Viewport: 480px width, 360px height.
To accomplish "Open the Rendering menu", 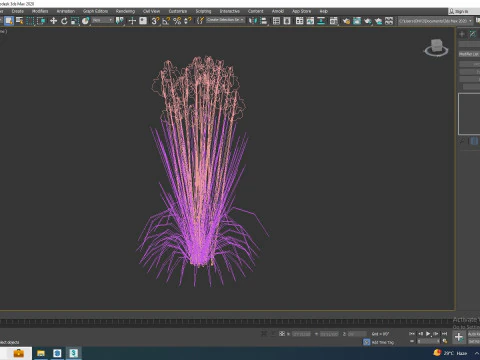I will click(125, 11).
